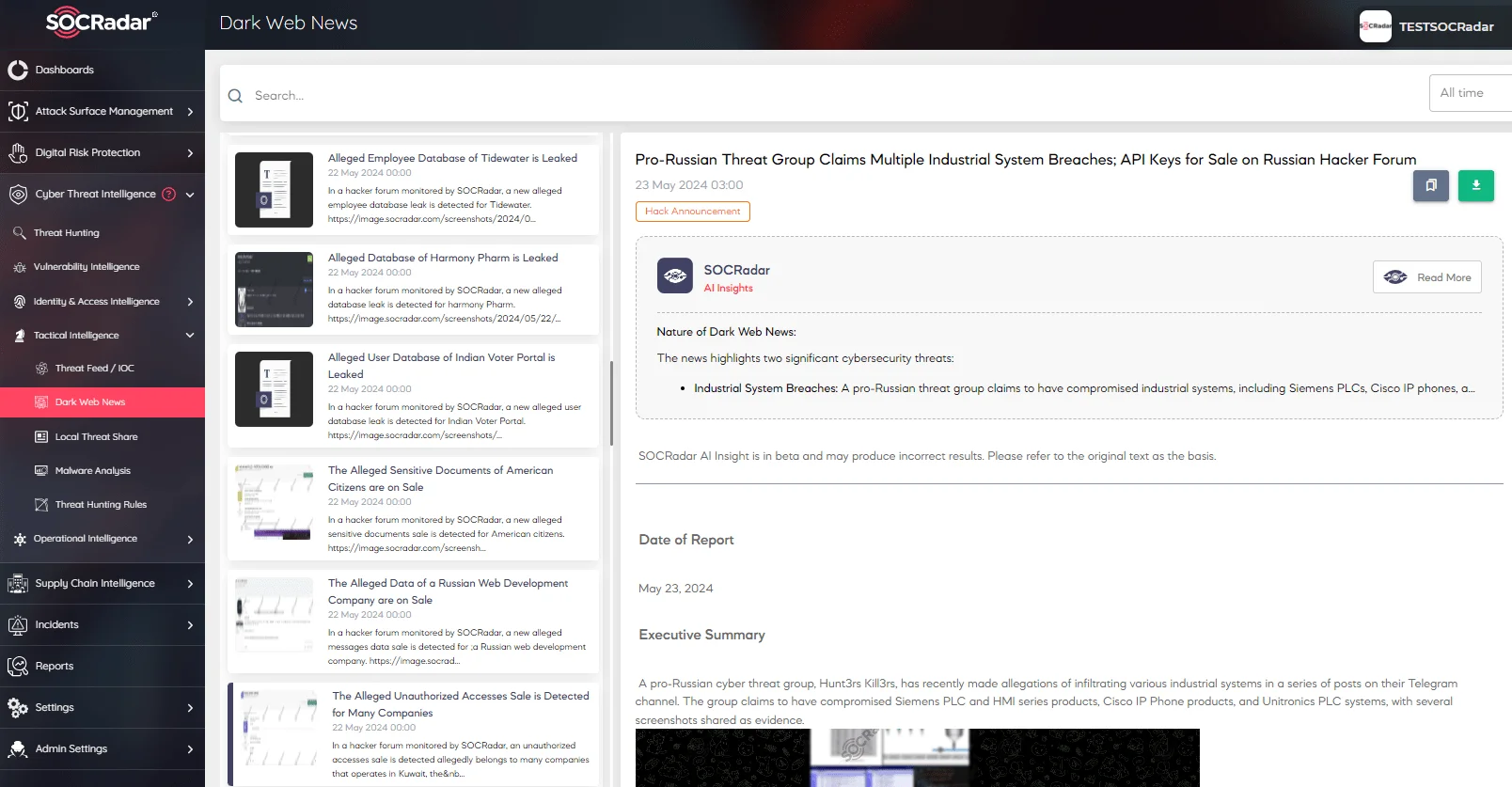Screen dimensions: 1512x787
Task: Click Vulnerability Intelligence bug icon
Action: (19, 267)
